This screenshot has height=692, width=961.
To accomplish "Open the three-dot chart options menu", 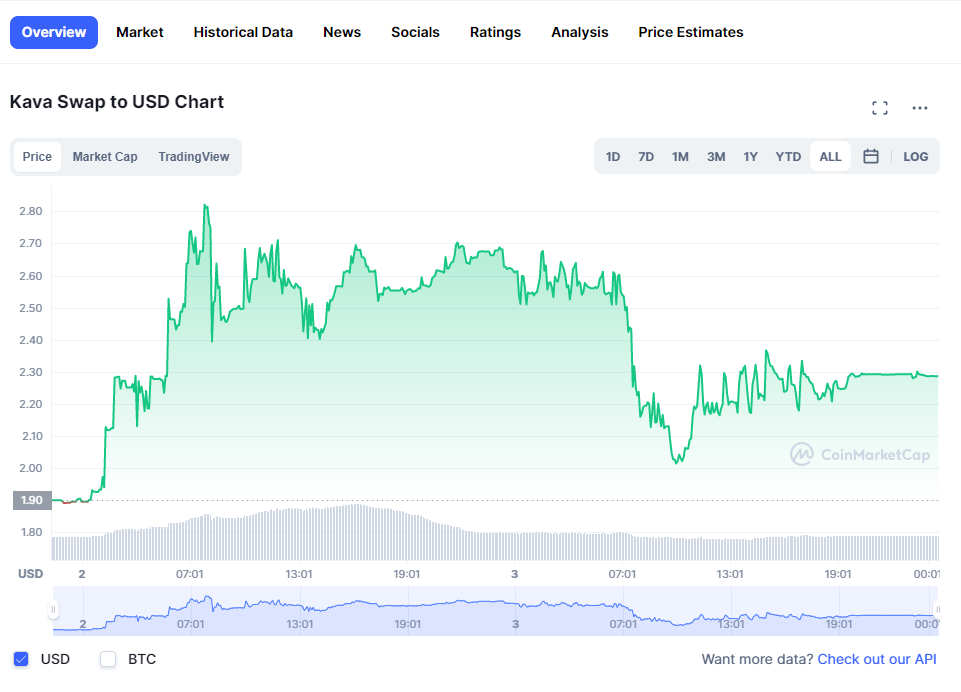I will pyautogui.click(x=920, y=108).
